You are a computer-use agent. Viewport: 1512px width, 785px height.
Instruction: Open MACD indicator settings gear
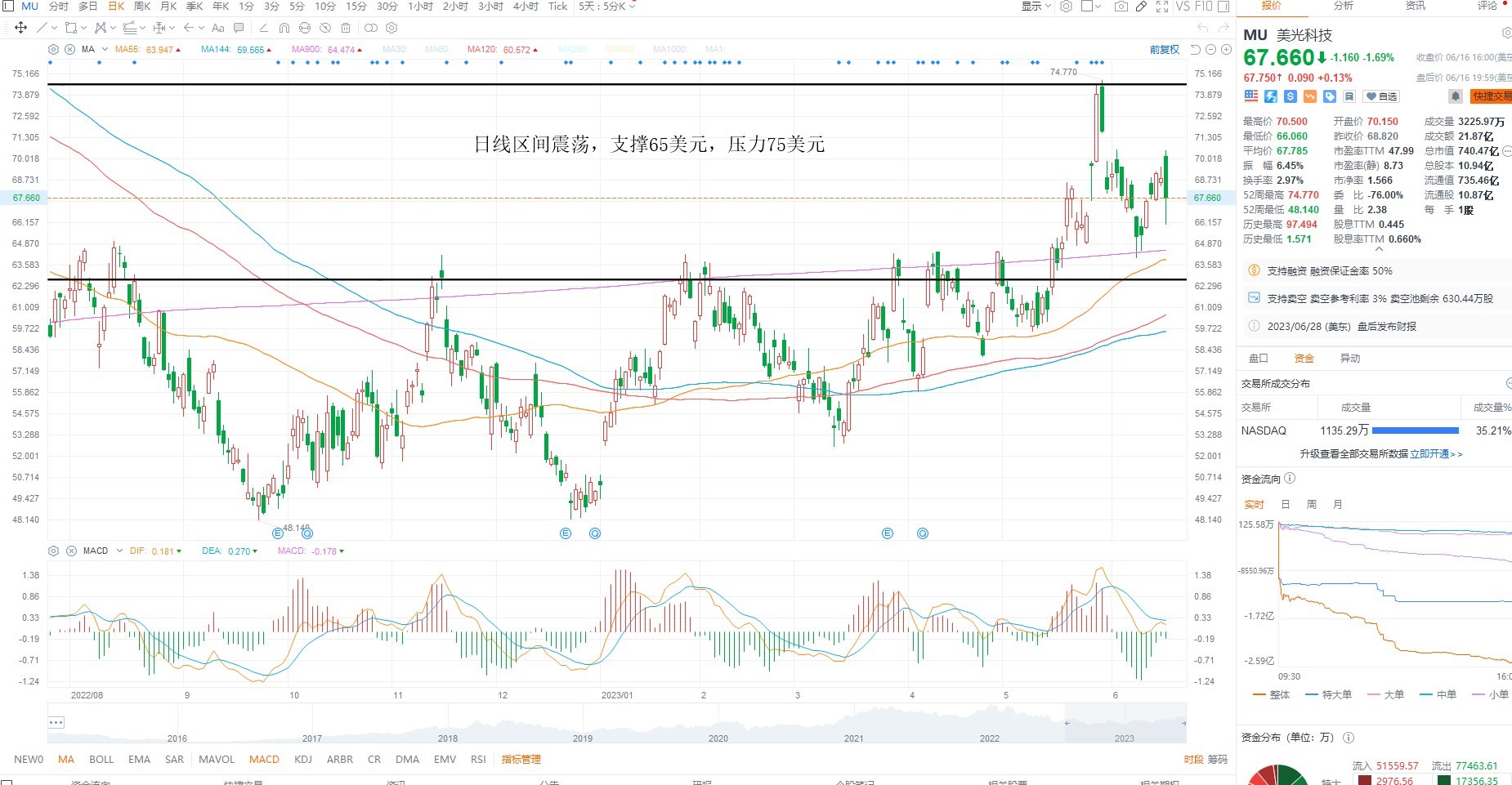coord(53,551)
